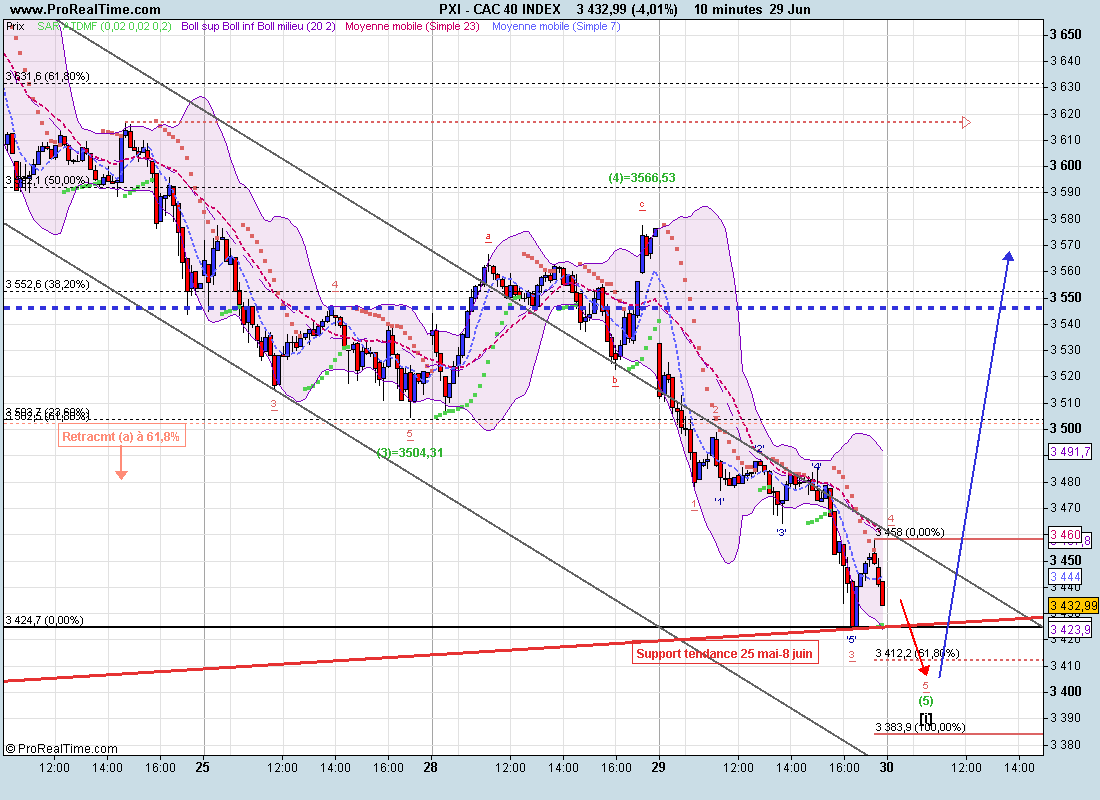Click the red wave label b

pos(615,380)
